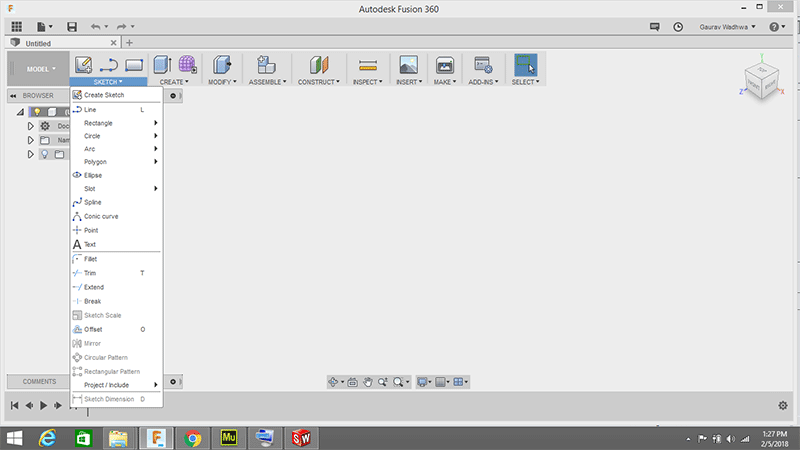Expand the MODIFY dropdown menu
The width and height of the screenshot is (800, 450).
tap(222, 82)
